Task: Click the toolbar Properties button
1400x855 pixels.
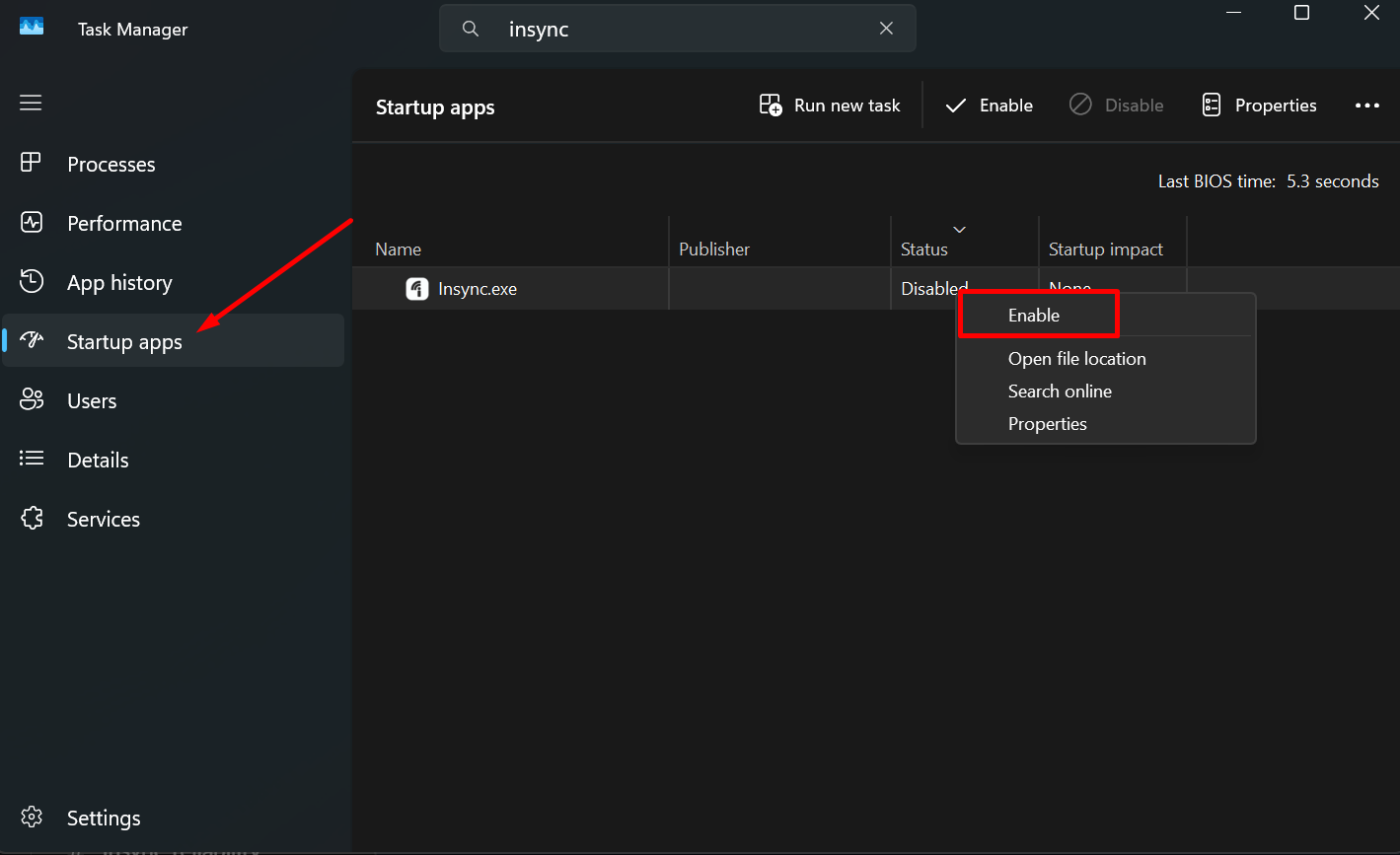Action: pyautogui.click(x=1259, y=106)
